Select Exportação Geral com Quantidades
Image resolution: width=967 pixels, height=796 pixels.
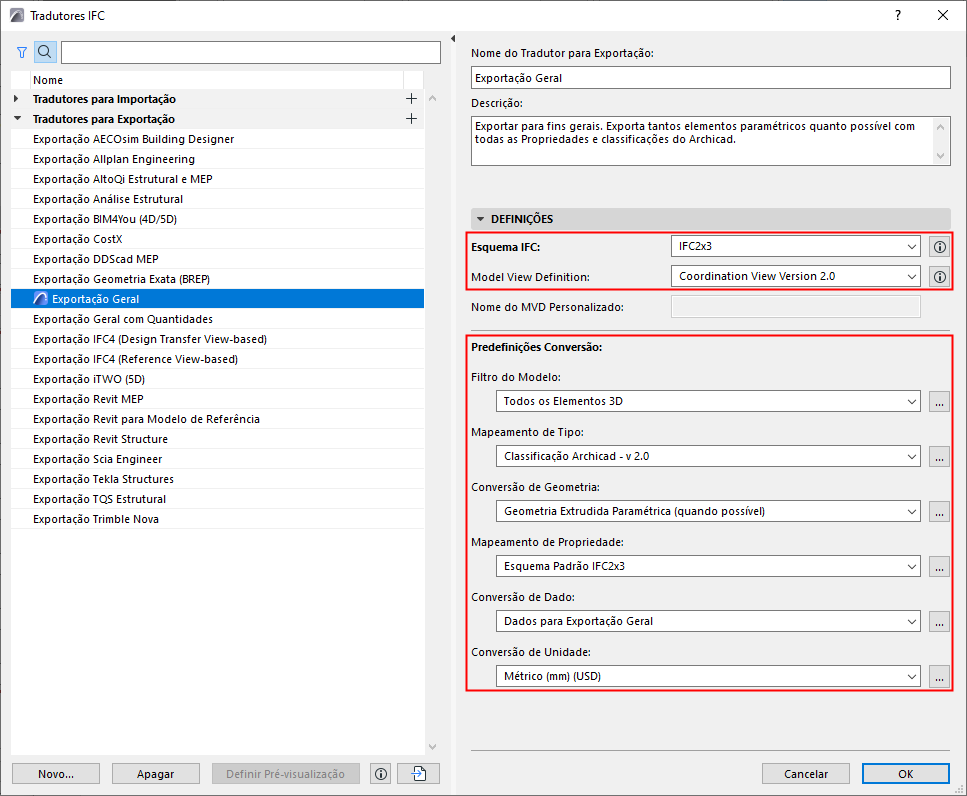click(217, 319)
